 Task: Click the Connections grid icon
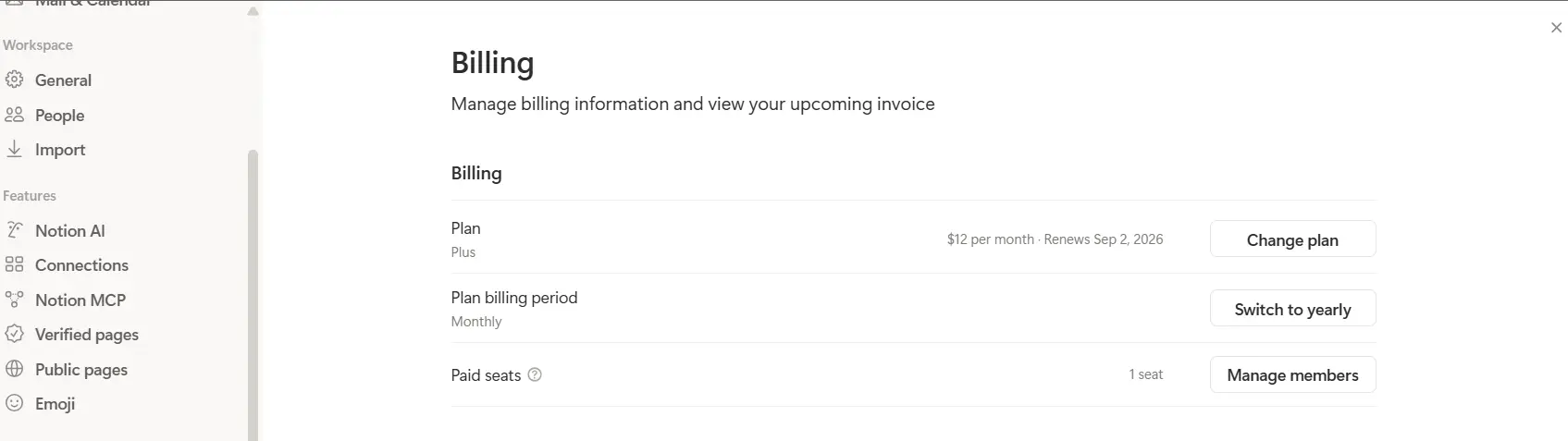(14, 264)
